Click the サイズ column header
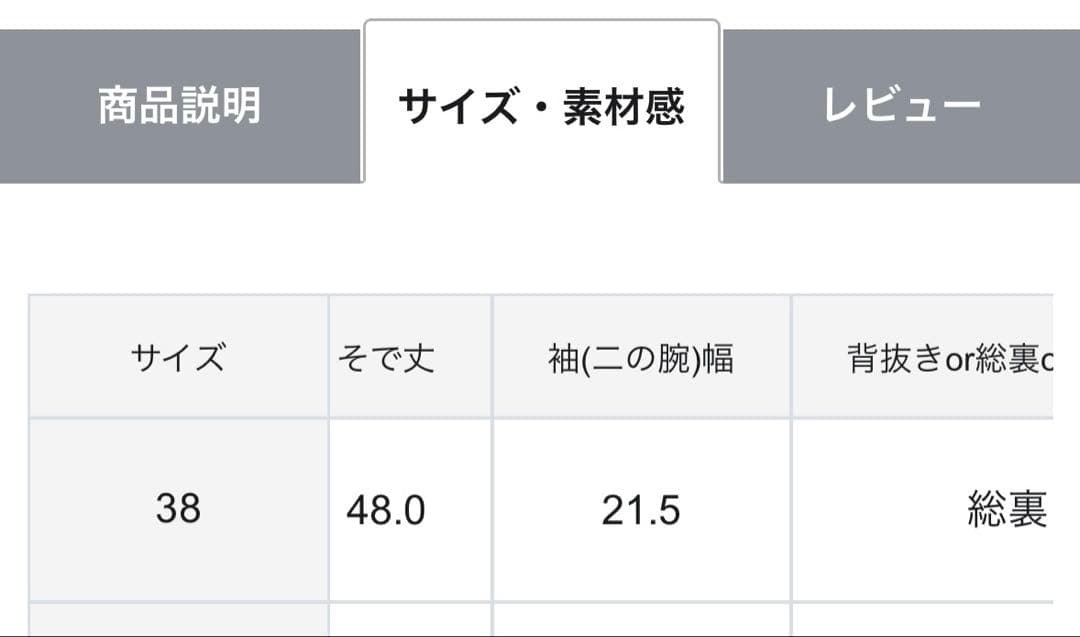The width and height of the screenshot is (1080, 637). (178, 357)
